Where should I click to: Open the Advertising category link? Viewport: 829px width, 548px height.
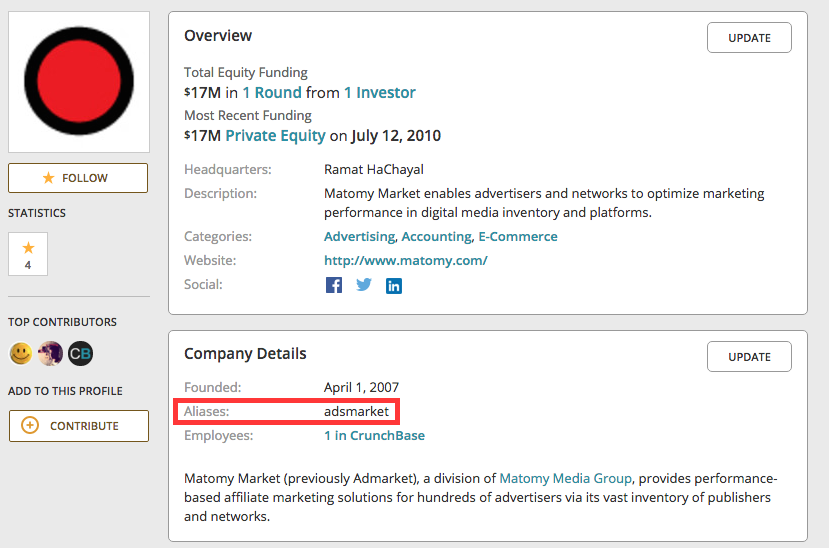click(360, 236)
